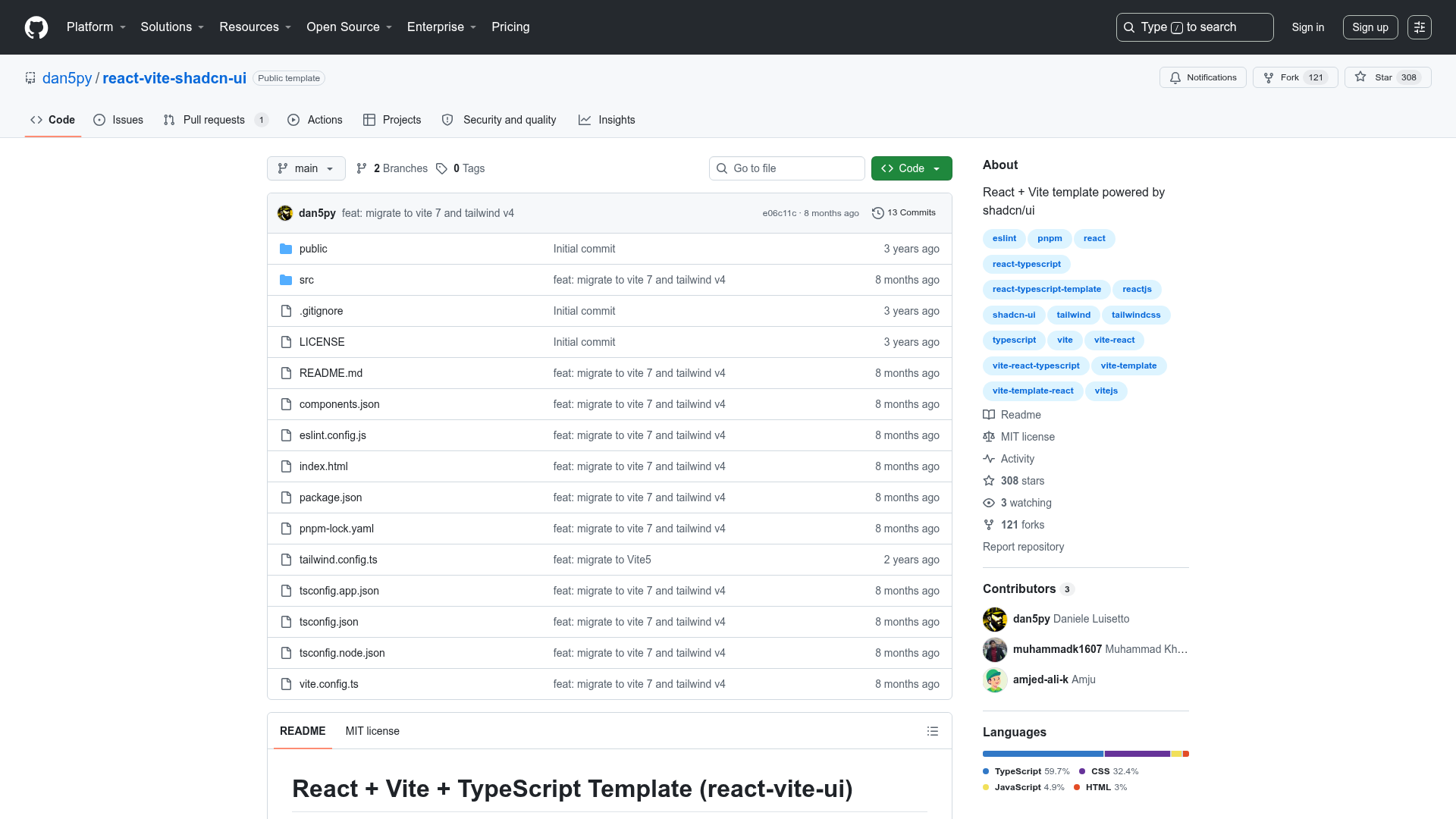The height and width of the screenshot is (819, 1456).
Task: Click the tag icon next to 0 Tags
Action: (x=441, y=168)
